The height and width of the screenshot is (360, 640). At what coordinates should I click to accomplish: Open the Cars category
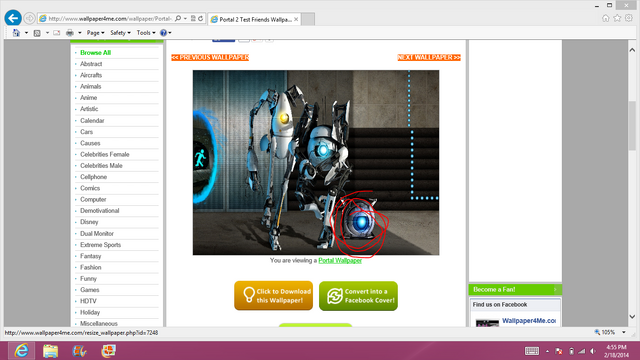(87, 132)
